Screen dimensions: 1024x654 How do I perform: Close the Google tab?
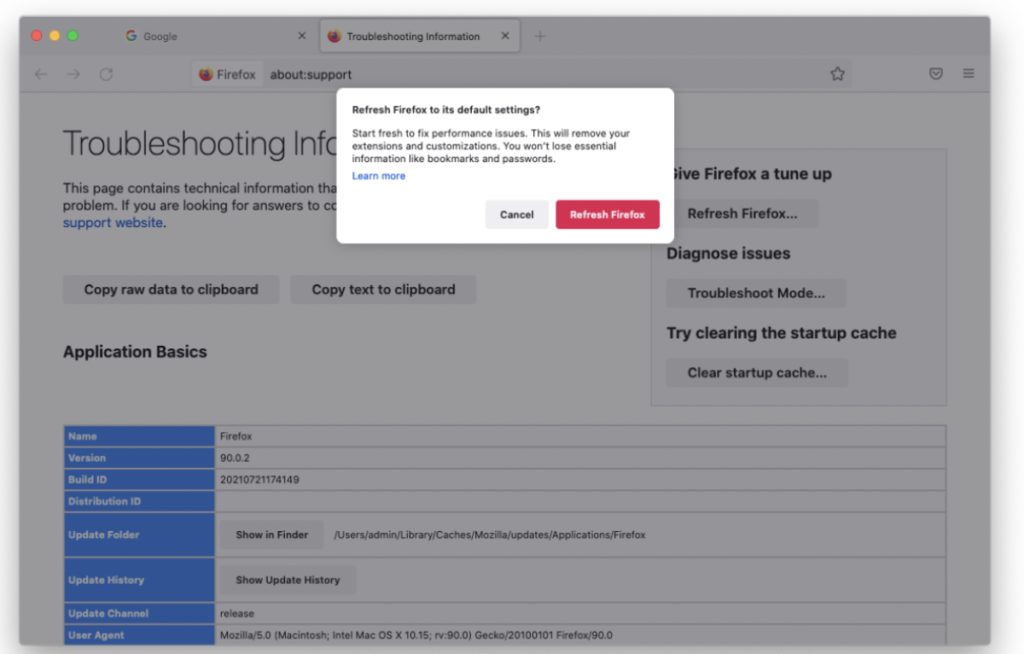click(x=302, y=36)
